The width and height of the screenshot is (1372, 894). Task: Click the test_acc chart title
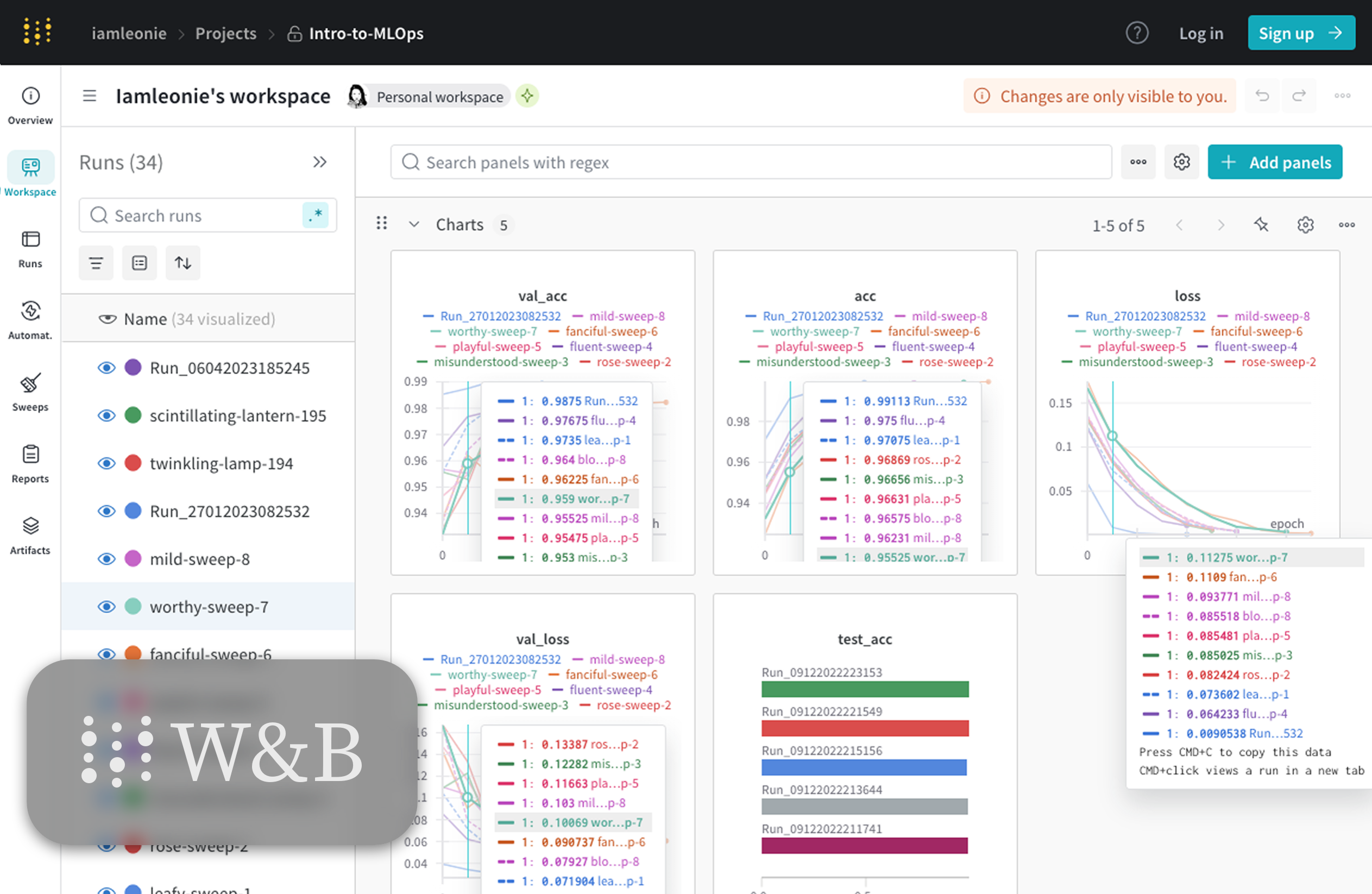(865, 639)
